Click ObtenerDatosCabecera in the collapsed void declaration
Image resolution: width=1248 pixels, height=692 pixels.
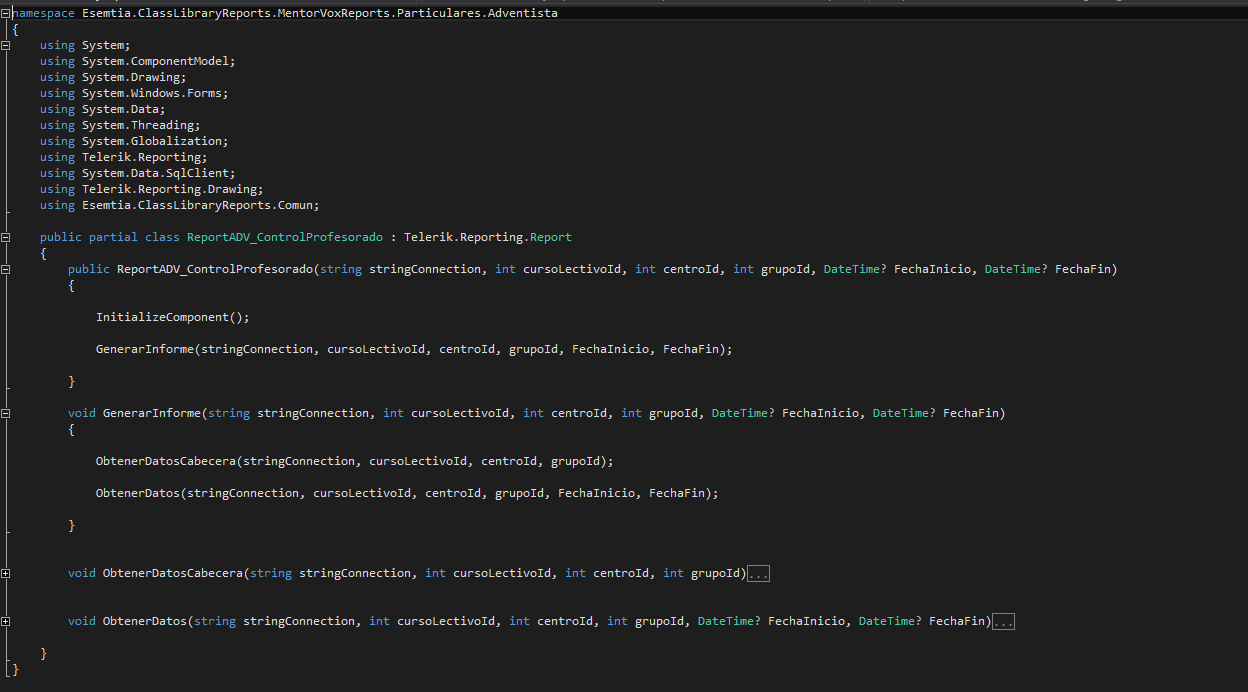tap(173, 573)
